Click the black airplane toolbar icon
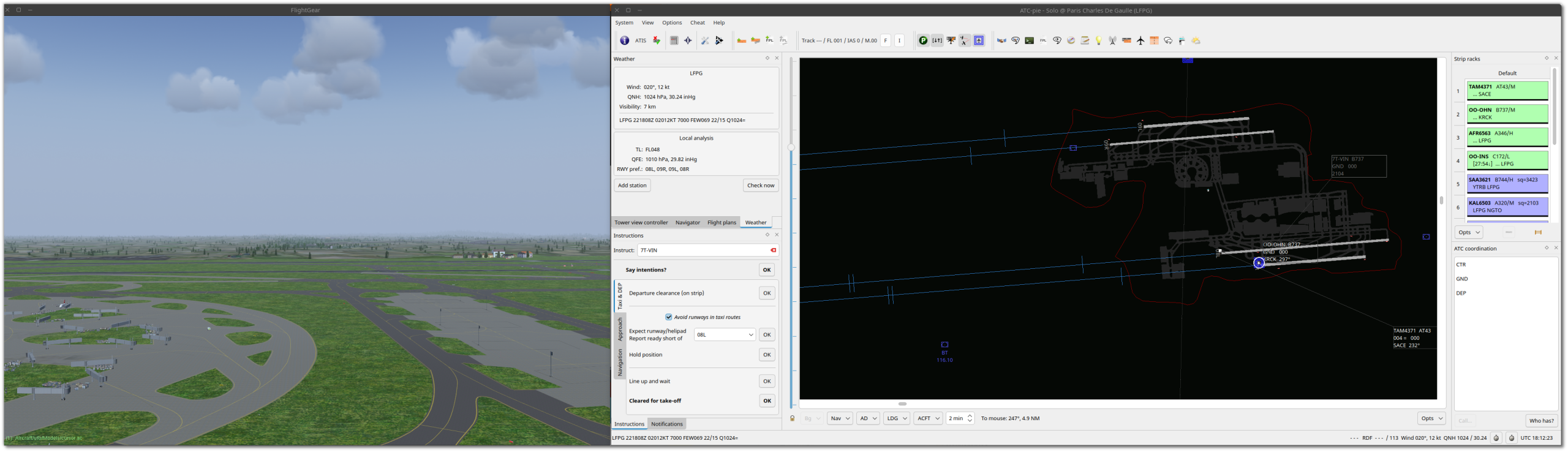This screenshot has width=1568, height=452. (1140, 40)
